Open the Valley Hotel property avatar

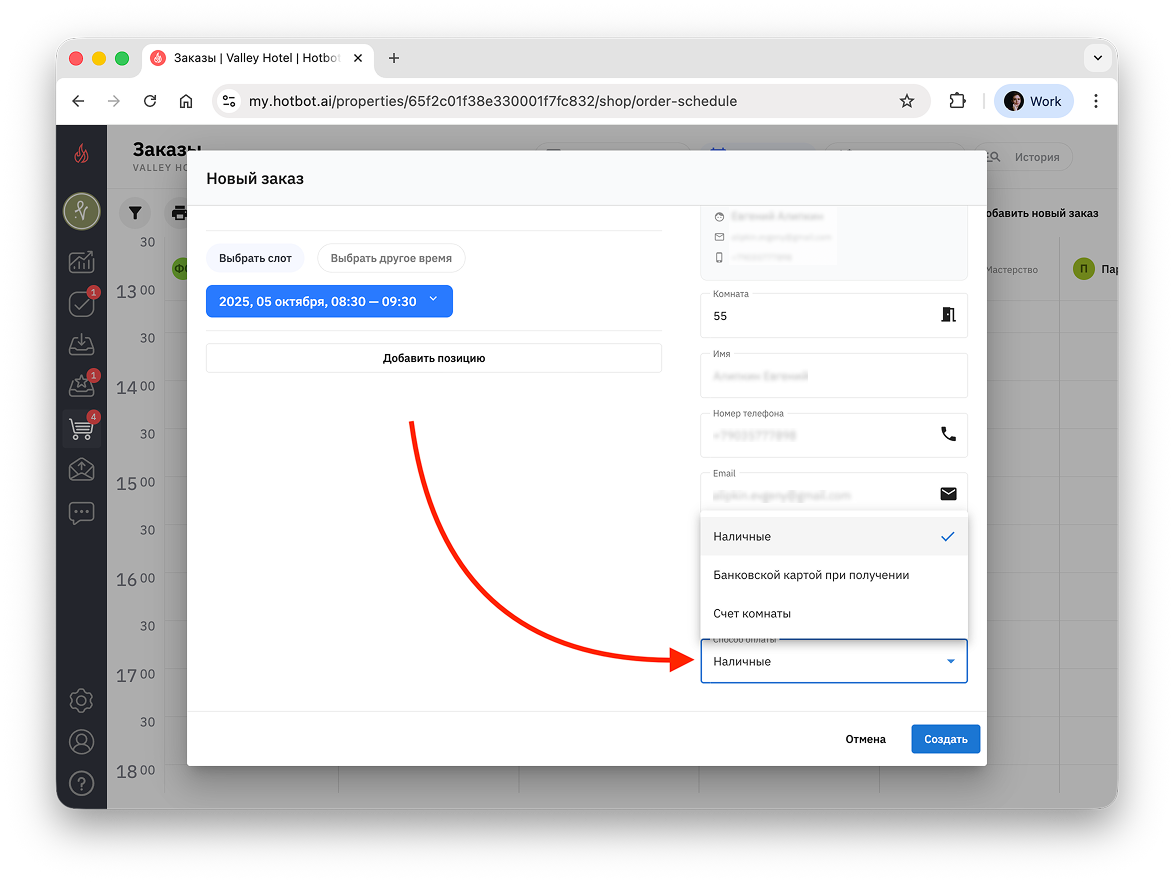(82, 211)
